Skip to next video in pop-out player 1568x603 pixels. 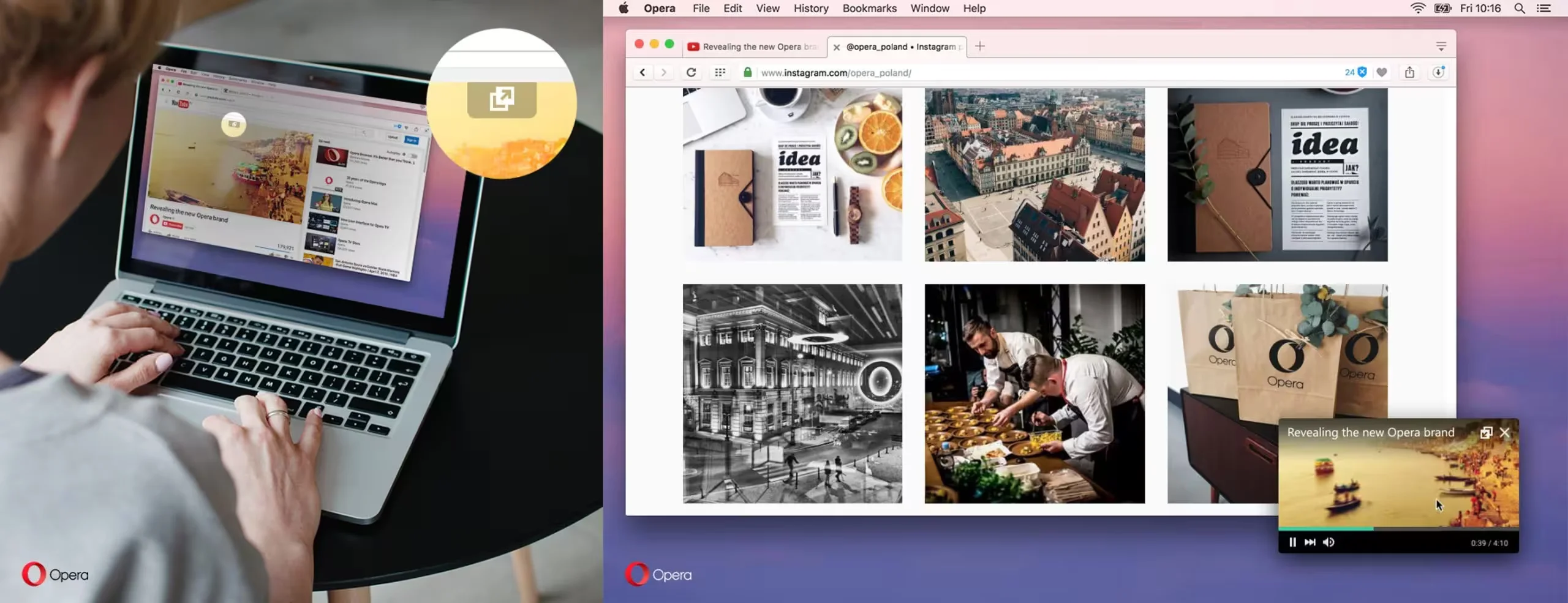click(x=1310, y=542)
